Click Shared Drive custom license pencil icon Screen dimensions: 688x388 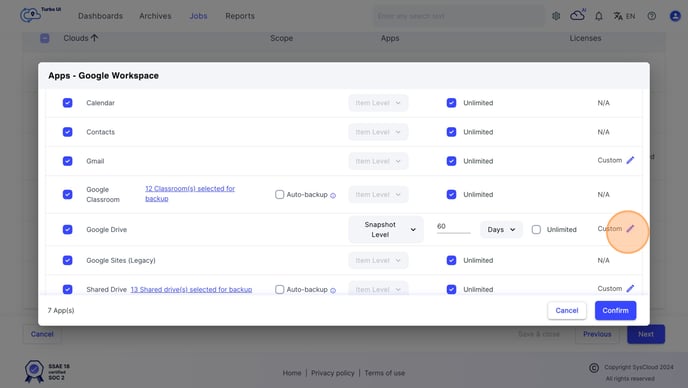pyautogui.click(x=630, y=288)
